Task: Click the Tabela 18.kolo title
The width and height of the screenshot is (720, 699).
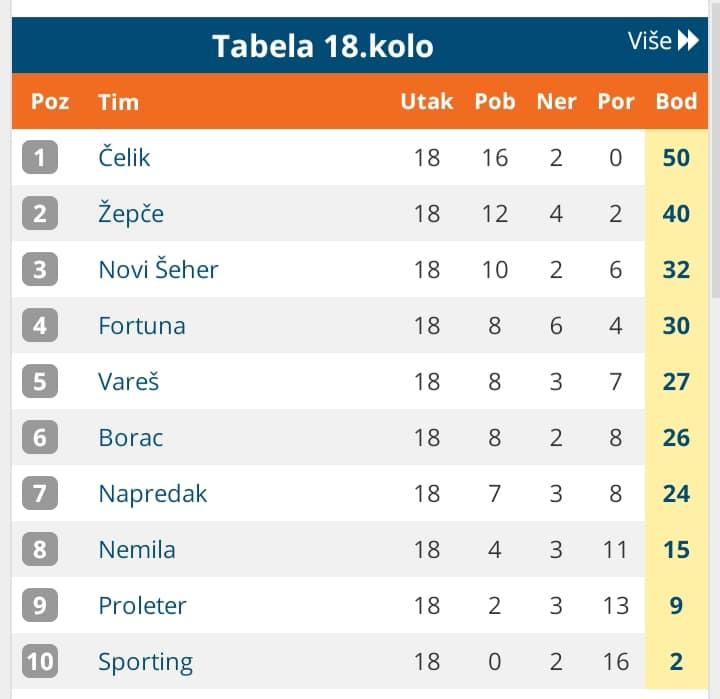Action: (323, 46)
